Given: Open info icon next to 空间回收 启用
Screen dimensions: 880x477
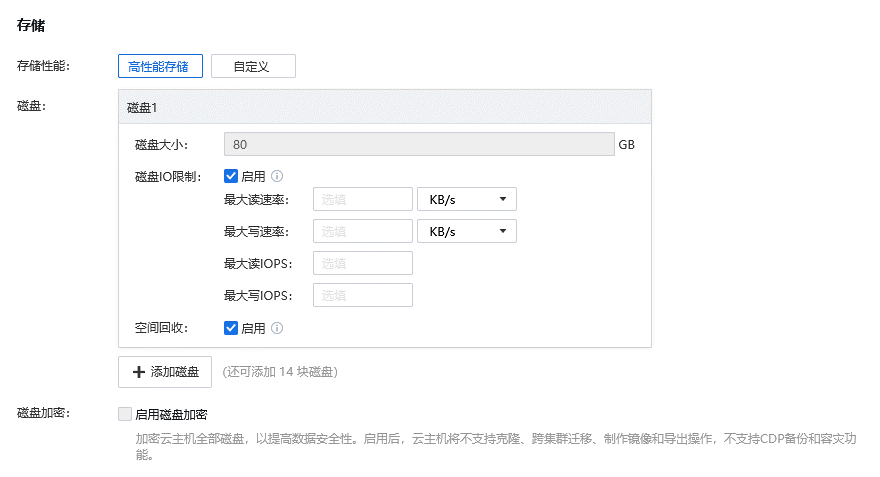Looking at the screenshot, I should pos(277,328).
